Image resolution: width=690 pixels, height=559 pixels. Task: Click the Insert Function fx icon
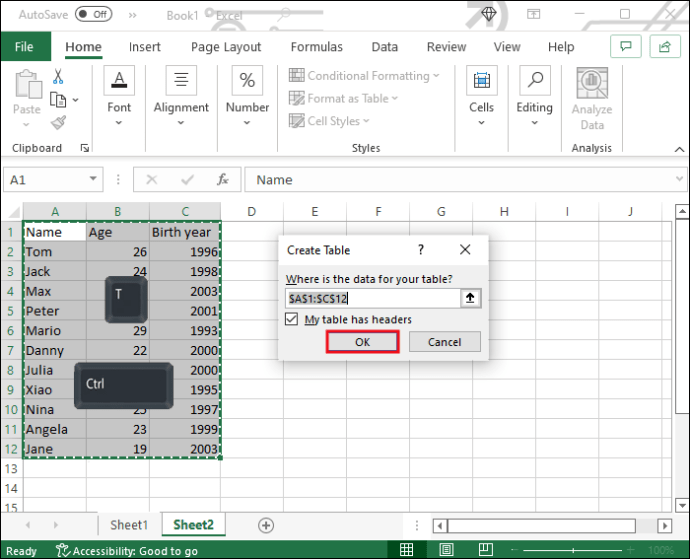click(224, 180)
